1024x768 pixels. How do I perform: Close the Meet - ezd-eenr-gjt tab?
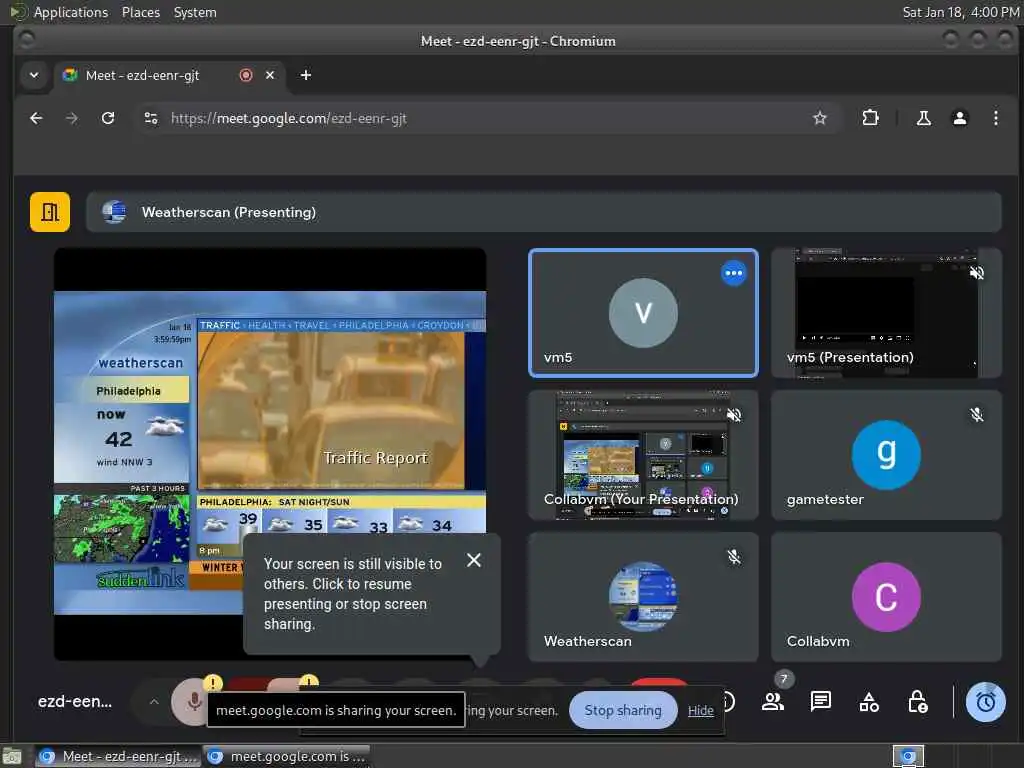(x=270, y=75)
